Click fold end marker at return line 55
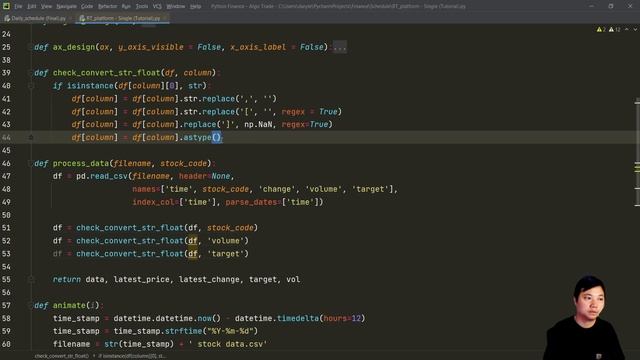The width and height of the screenshot is (640, 360). (31, 280)
